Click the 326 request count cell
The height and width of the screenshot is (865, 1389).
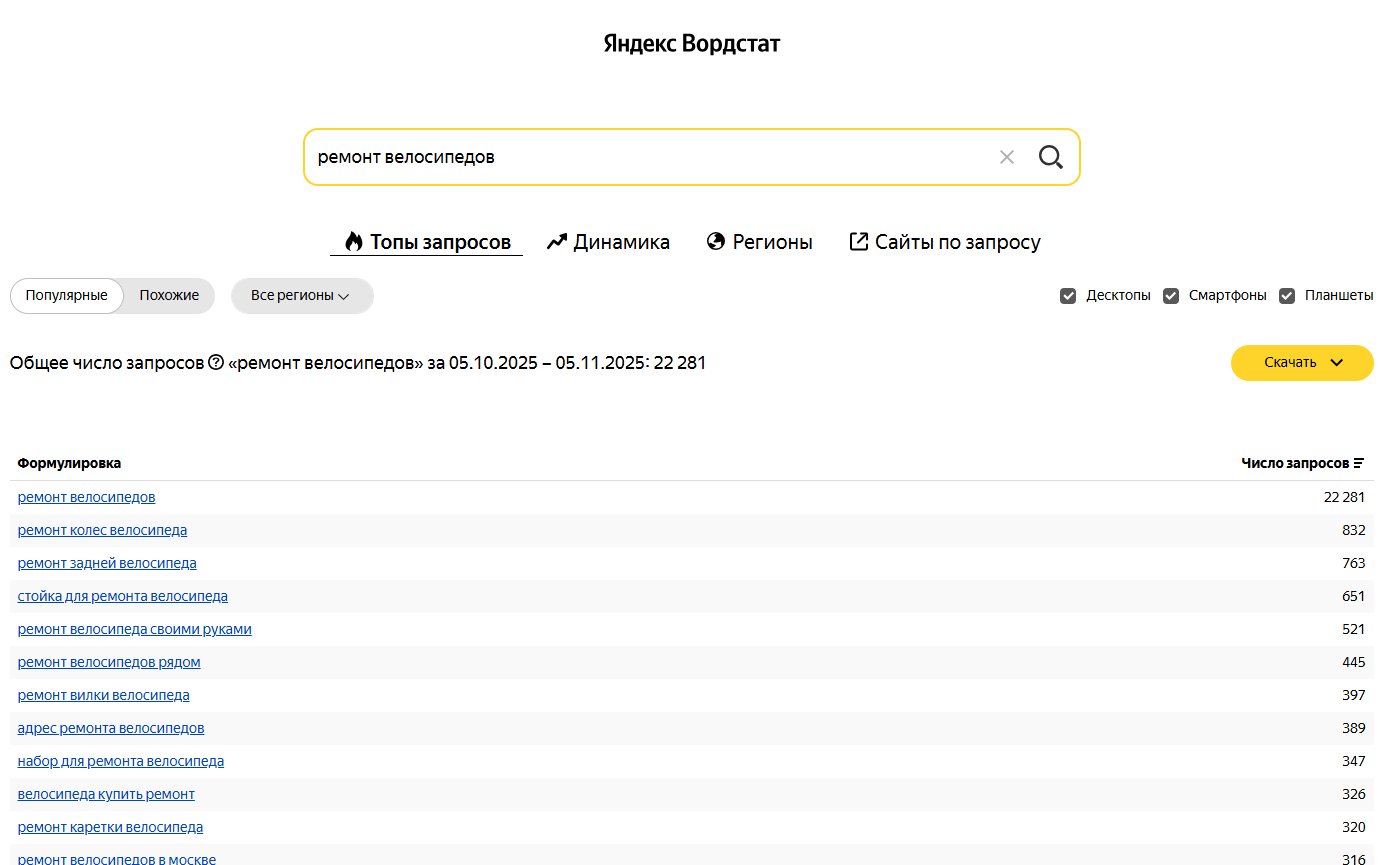tap(1354, 794)
